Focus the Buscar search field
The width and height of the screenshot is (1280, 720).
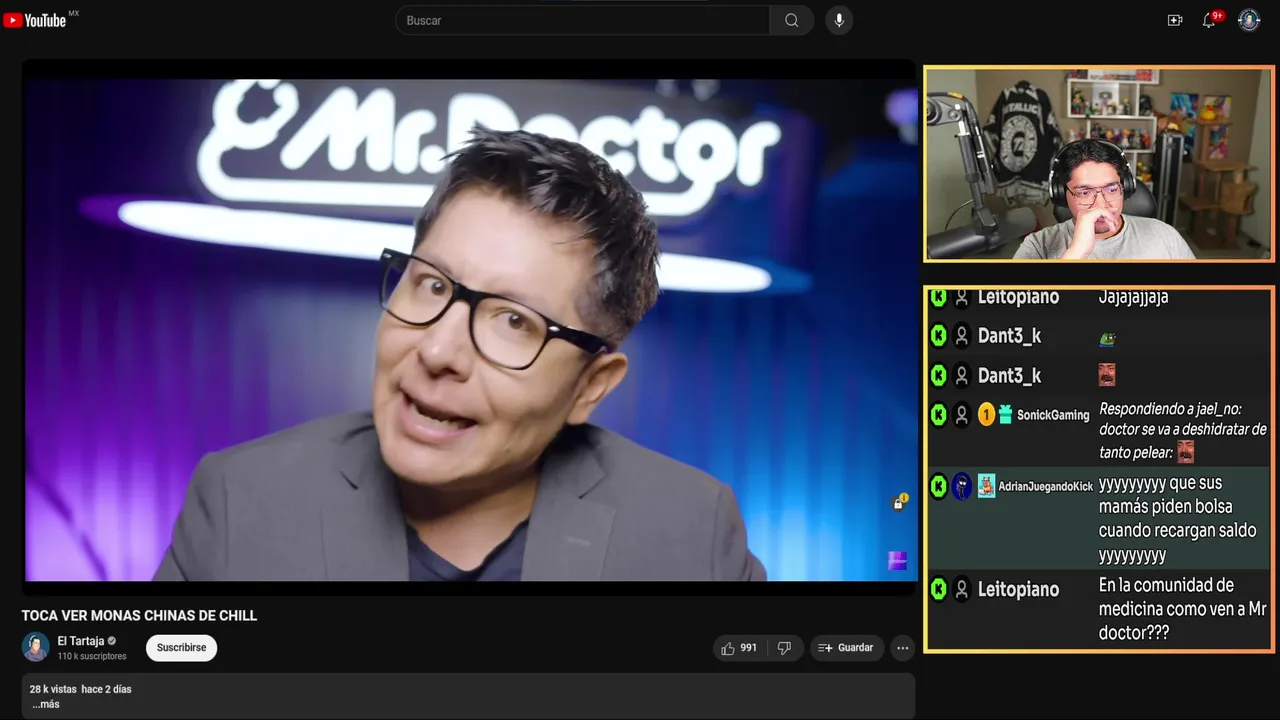point(583,20)
